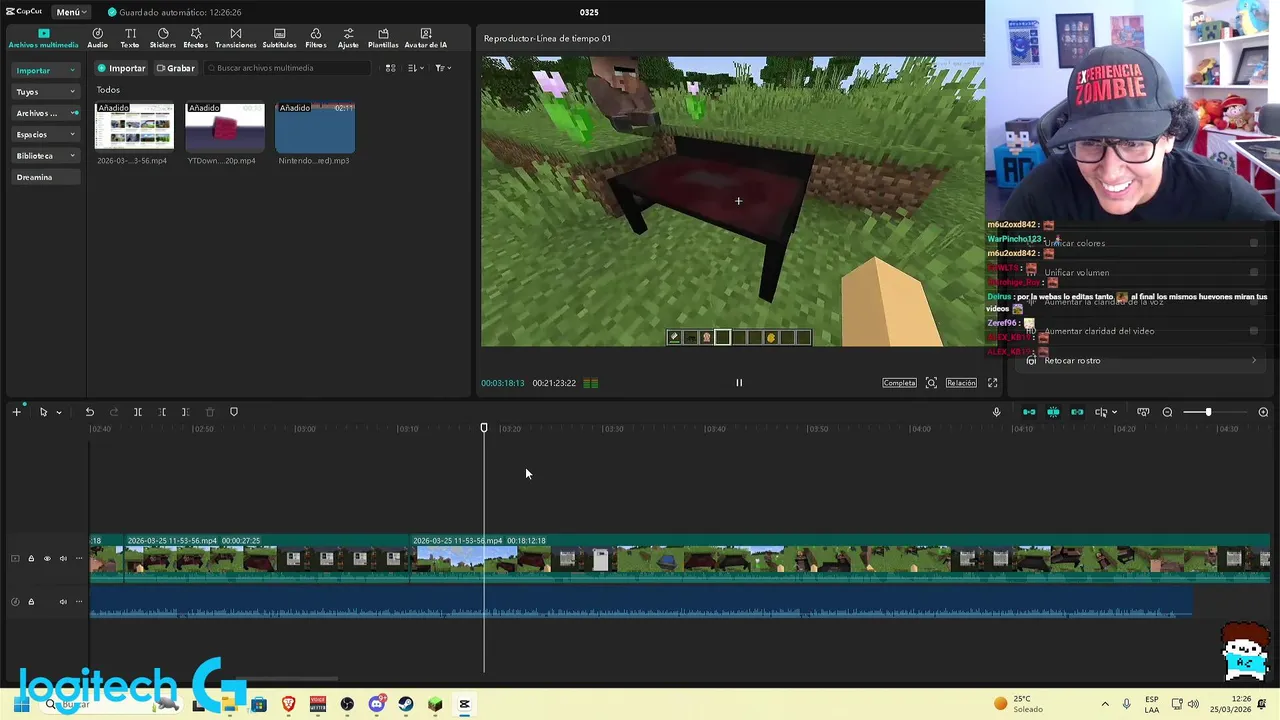
Task: Pause playback in the player
Action: pos(739,382)
